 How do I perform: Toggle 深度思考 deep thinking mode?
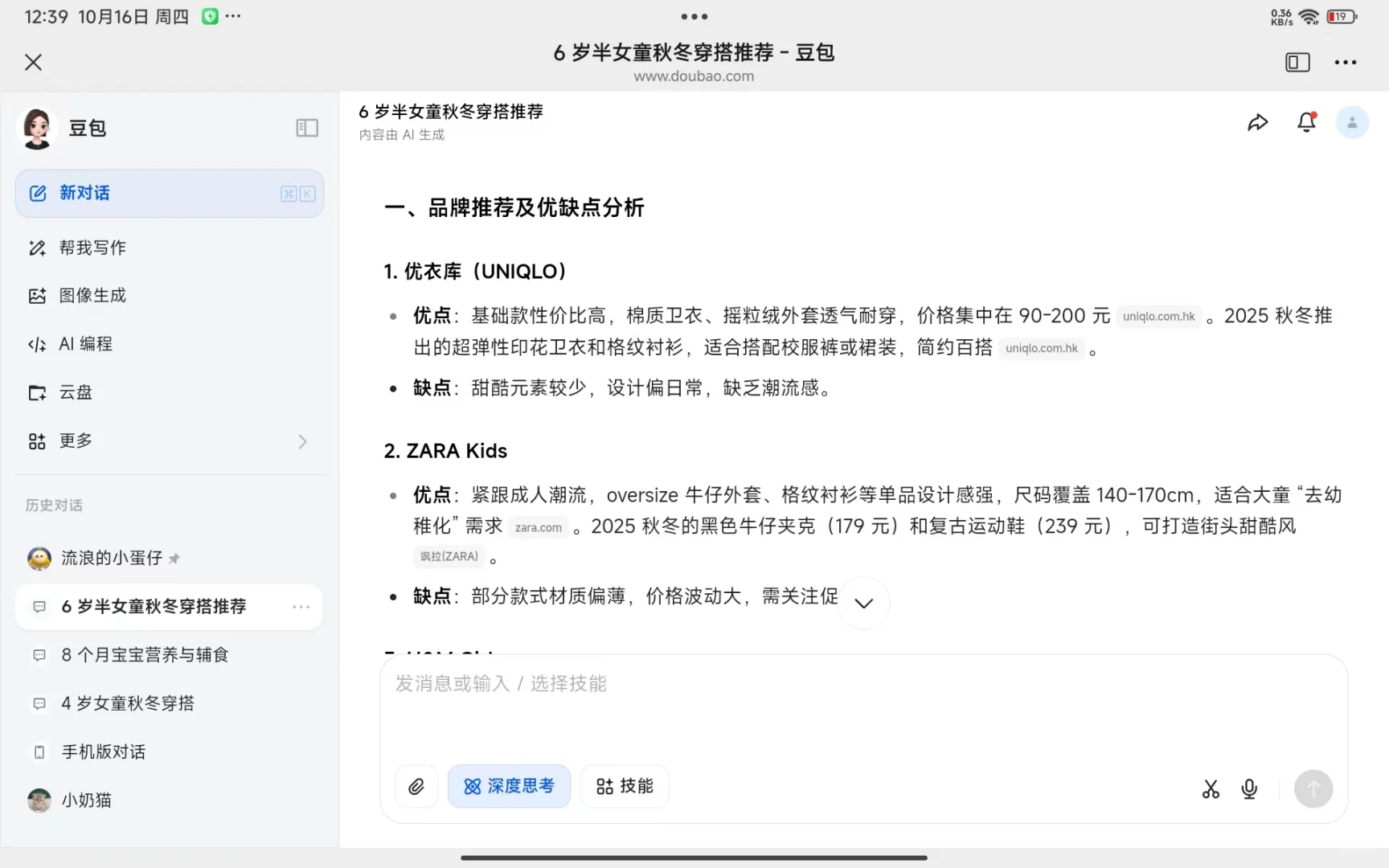509,787
